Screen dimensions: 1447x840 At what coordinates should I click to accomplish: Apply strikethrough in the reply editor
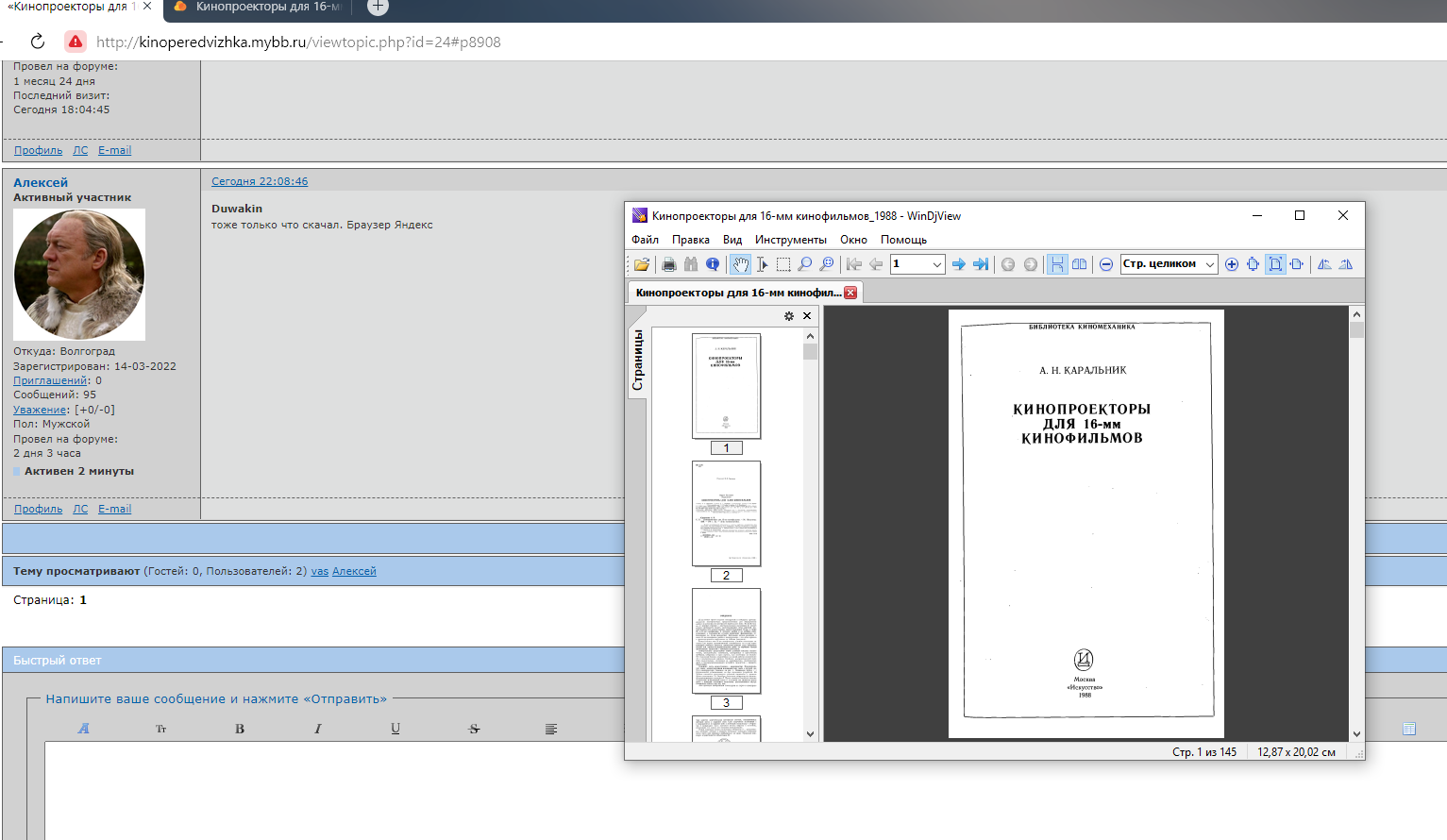(474, 729)
